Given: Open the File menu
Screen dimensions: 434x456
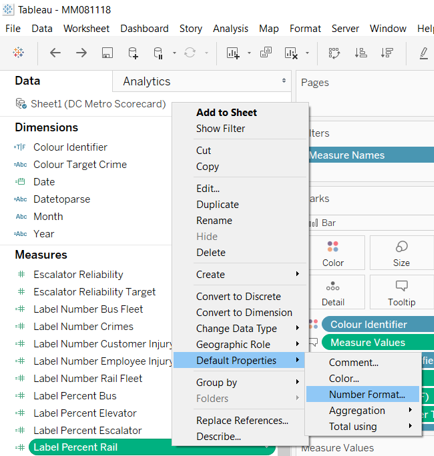Looking at the screenshot, I should click(x=13, y=29).
